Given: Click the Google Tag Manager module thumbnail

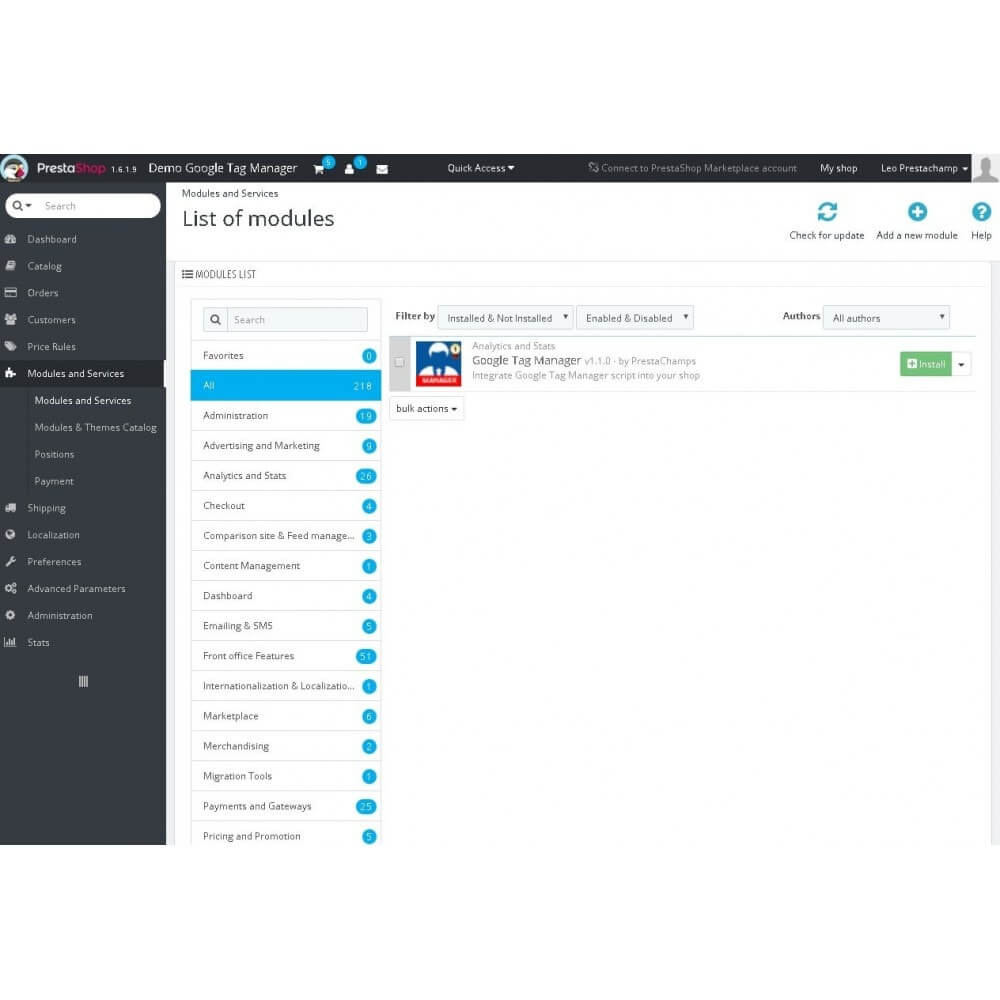Looking at the screenshot, I should 438,364.
